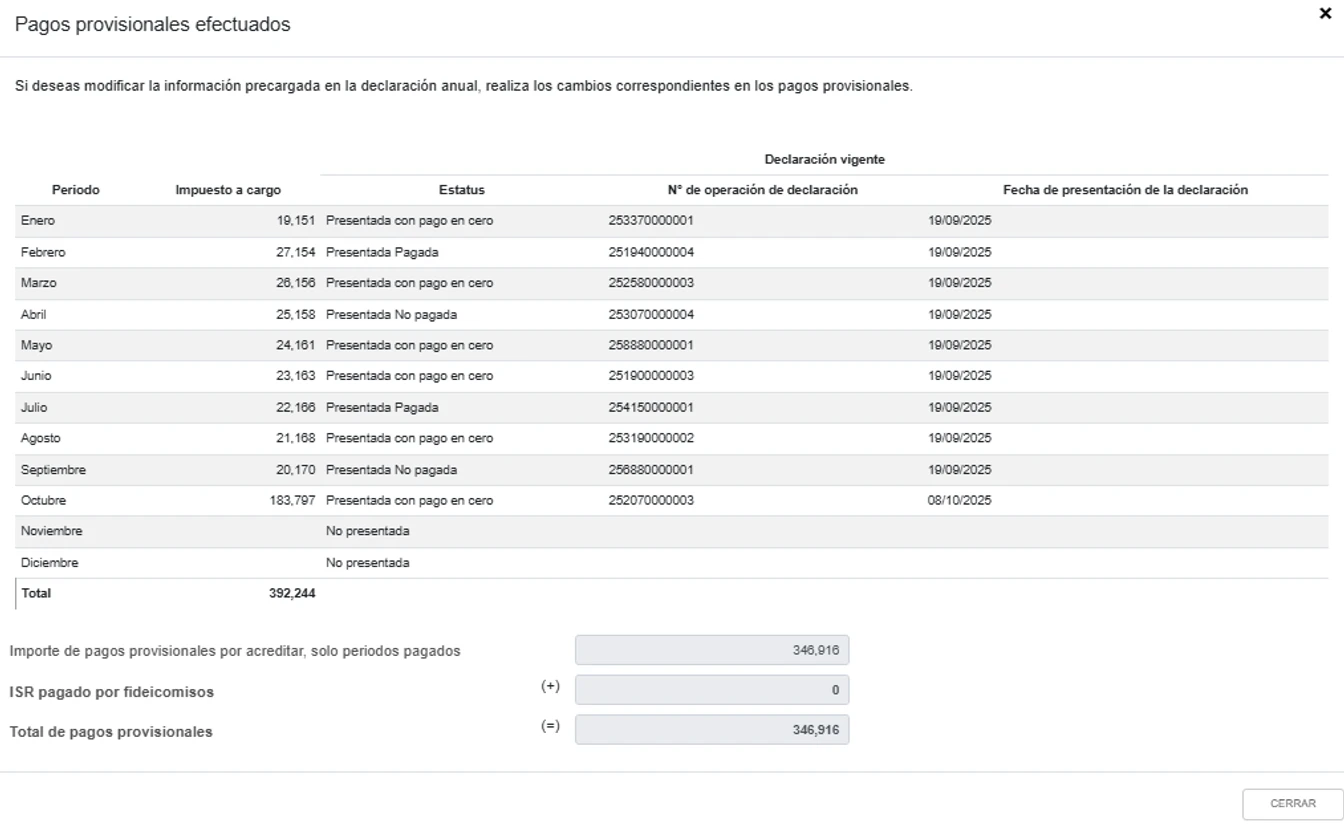Select operation number 258880000001
Image resolution: width=1344 pixels, height=827 pixels.
click(x=651, y=345)
